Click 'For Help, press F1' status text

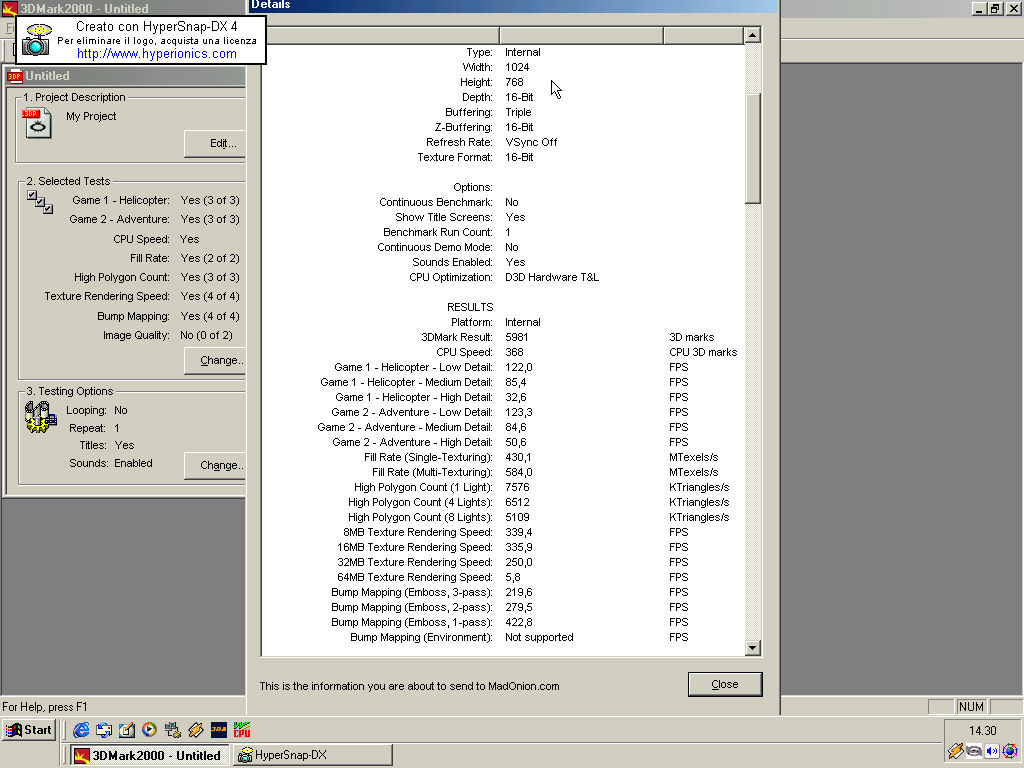coord(44,707)
